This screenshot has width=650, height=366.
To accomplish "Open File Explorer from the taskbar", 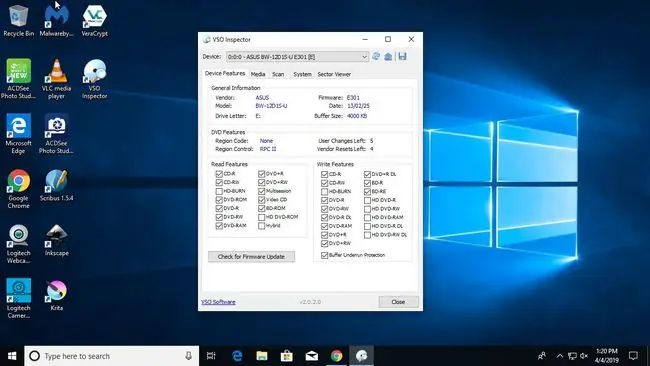I will click(x=262, y=356).
